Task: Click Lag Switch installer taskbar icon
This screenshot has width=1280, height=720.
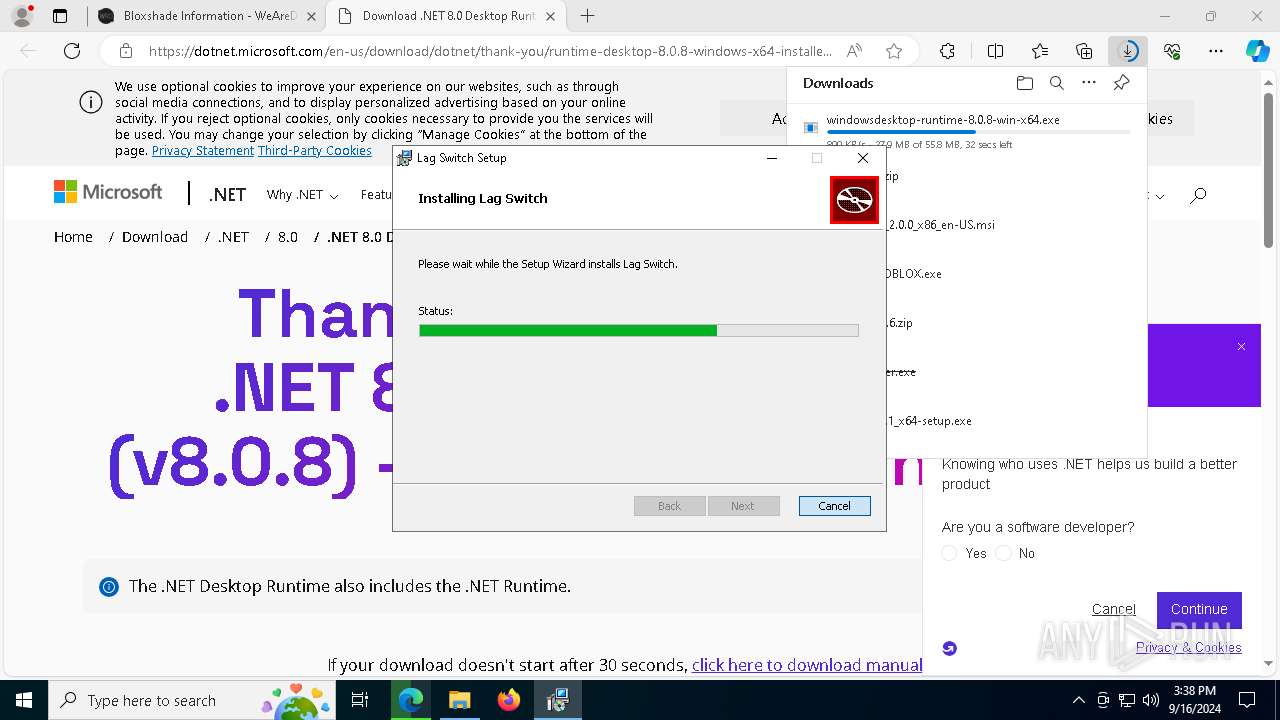Action: (558, 700)
